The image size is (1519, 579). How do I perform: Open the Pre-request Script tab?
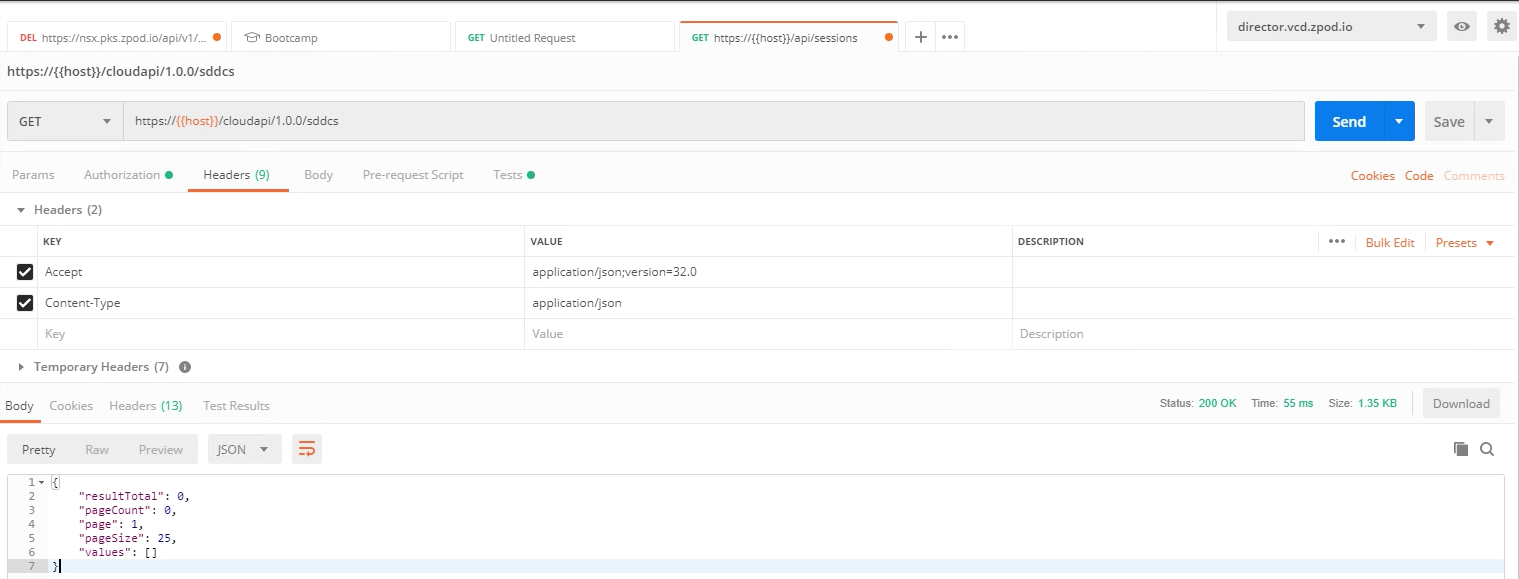coord(413,175)
